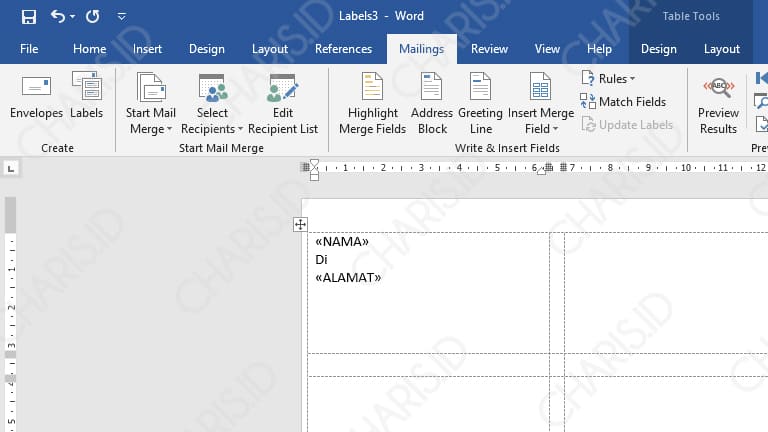Click Match Fields
This screenshot has height=432, width=768.
[x=623, y=102]
